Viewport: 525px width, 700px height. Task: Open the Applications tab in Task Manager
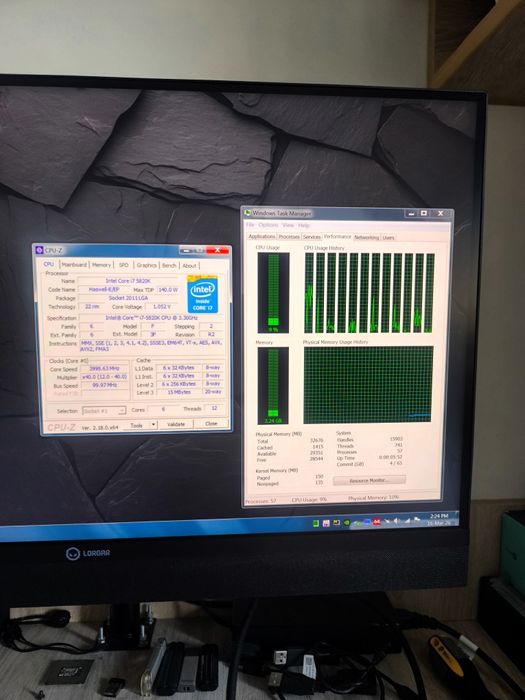(x=262, y=237)
